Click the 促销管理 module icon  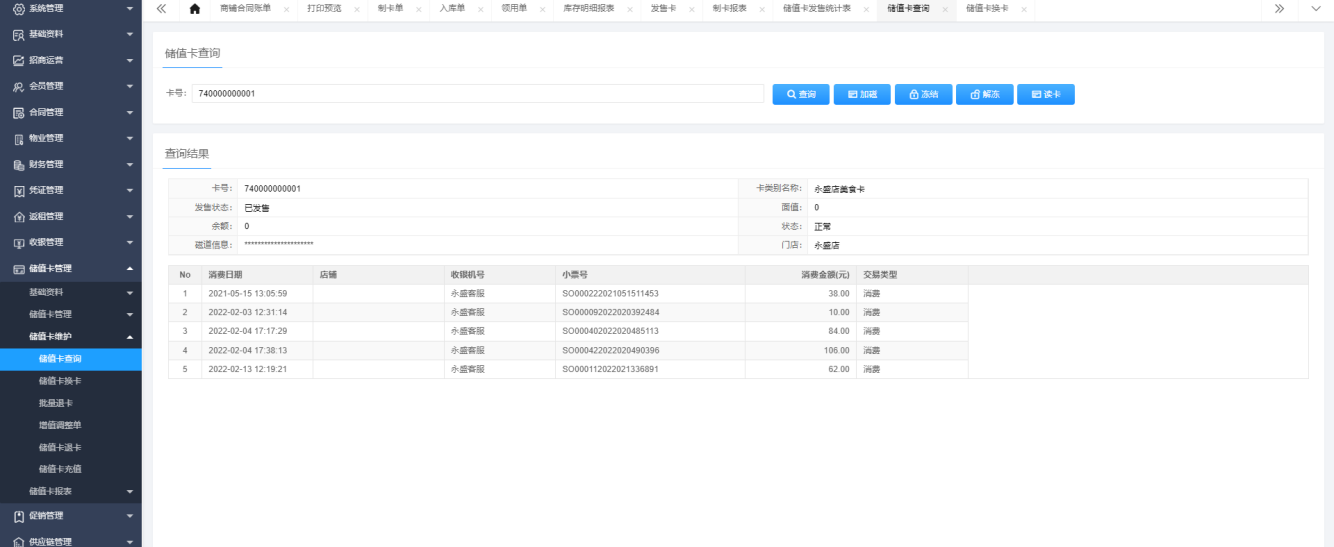[18, 516]
